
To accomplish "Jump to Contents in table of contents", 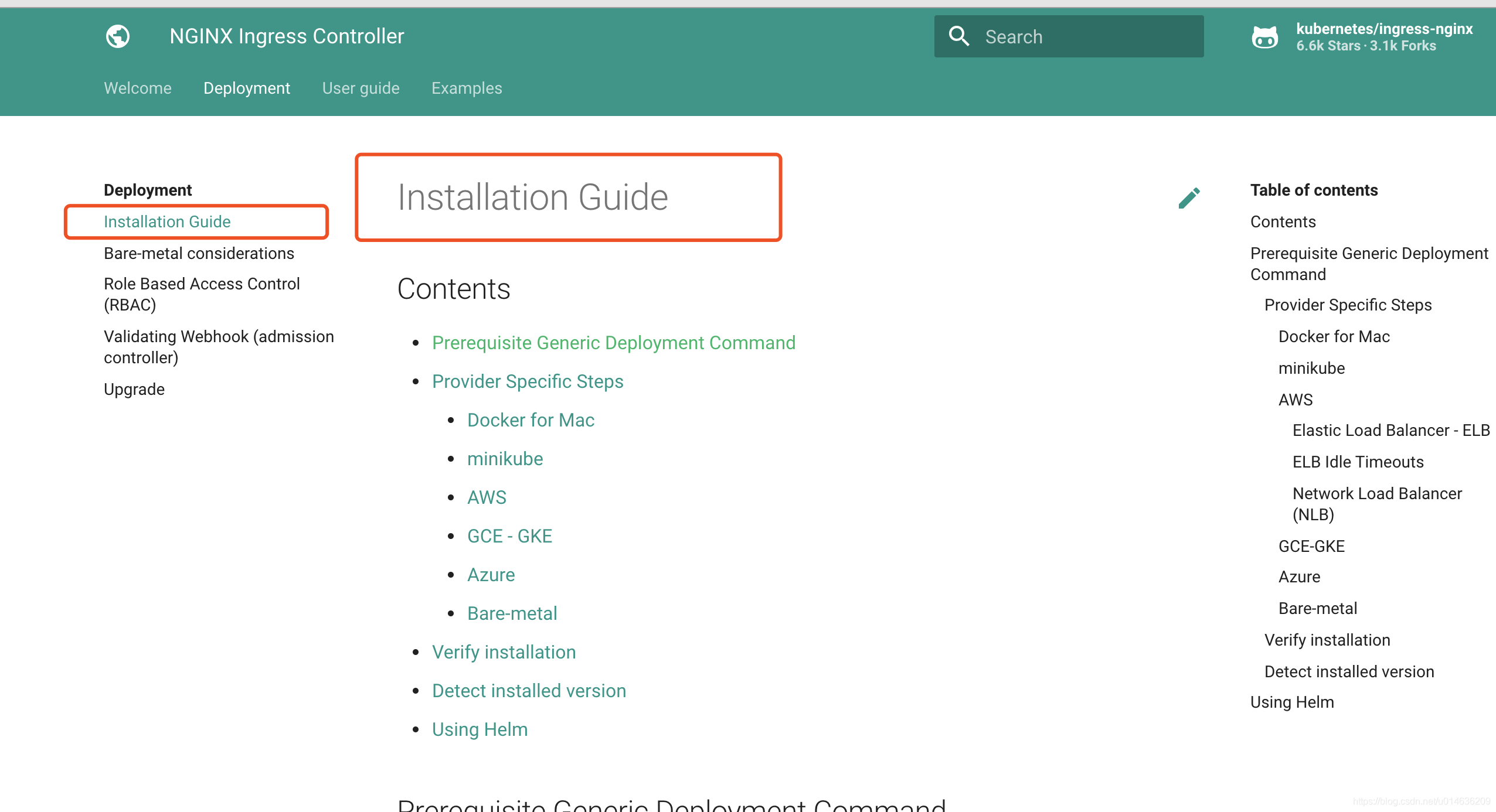I will point(1283,221).
